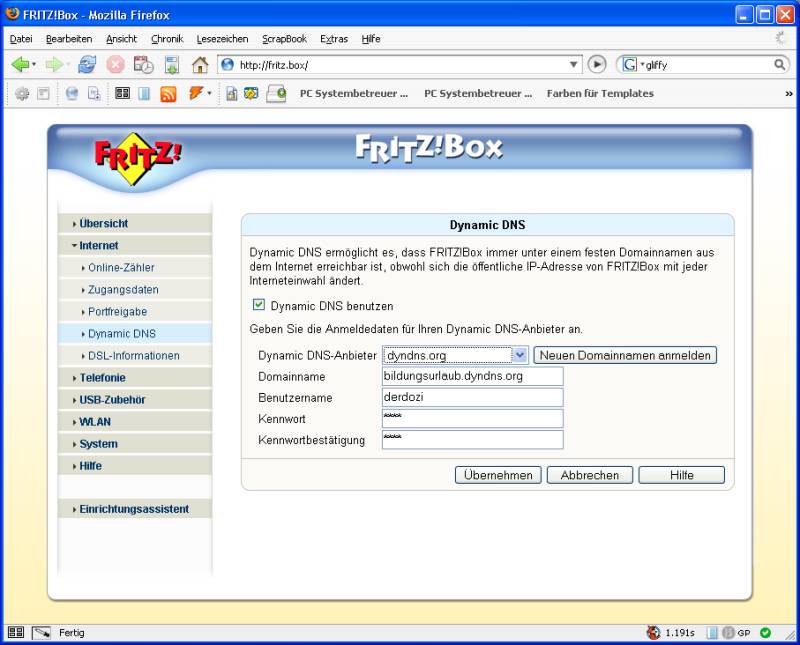Click the blue sidebar panel toolbar icon
The height and width of the screenshot is (645, 800).
(144, 93)
